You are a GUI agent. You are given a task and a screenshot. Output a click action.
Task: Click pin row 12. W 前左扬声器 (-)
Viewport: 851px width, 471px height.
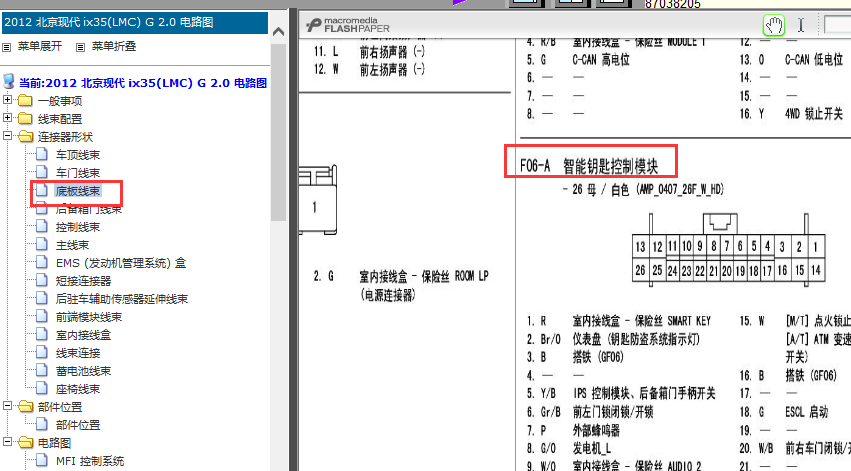(x=369, y=69)
